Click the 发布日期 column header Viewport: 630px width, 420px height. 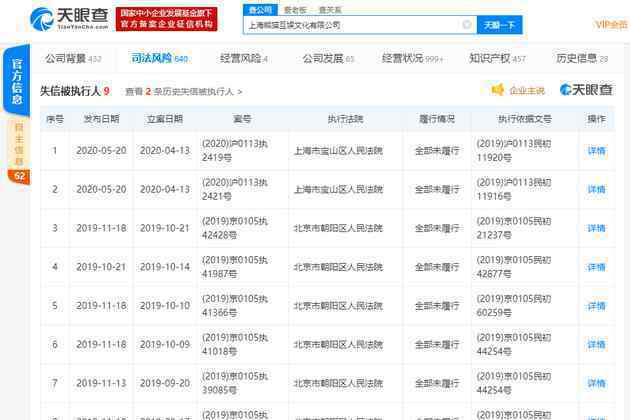coord(101,119)
